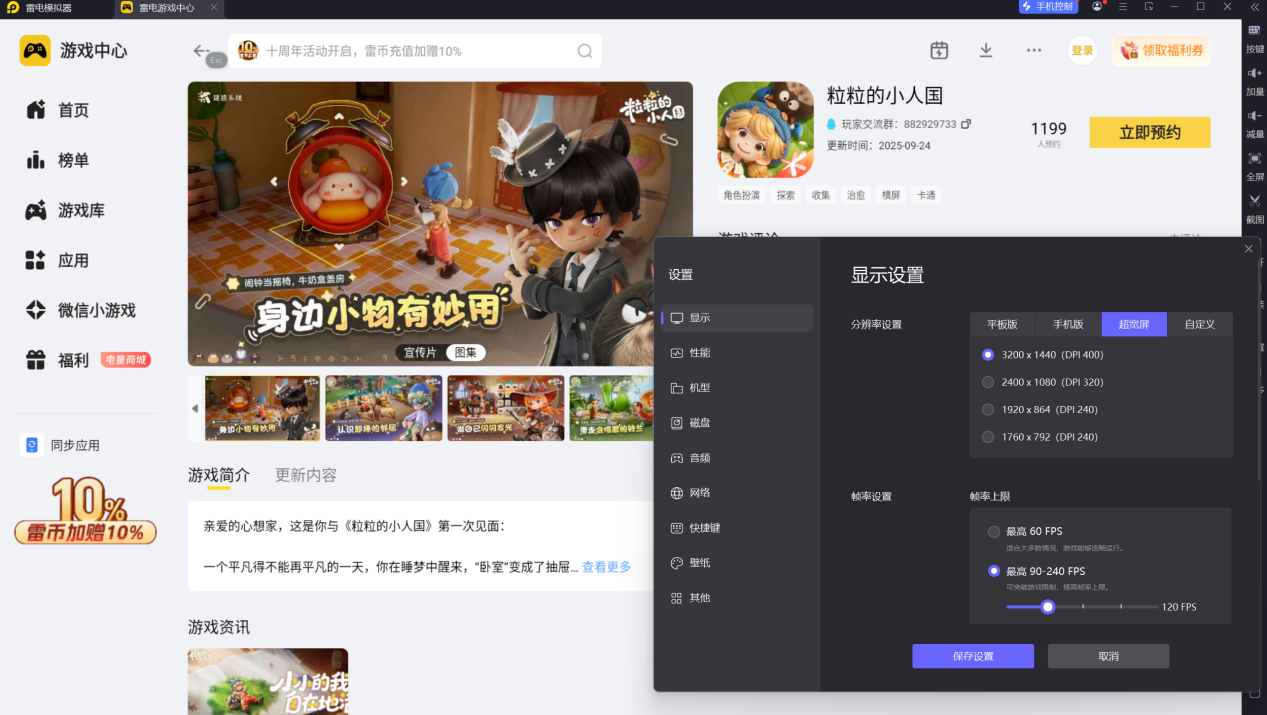The height and width of the screenshot is (715, 1267).
Task: Select 1760 x 792 (DPI 240) resolution
Action: pos(988,437)
